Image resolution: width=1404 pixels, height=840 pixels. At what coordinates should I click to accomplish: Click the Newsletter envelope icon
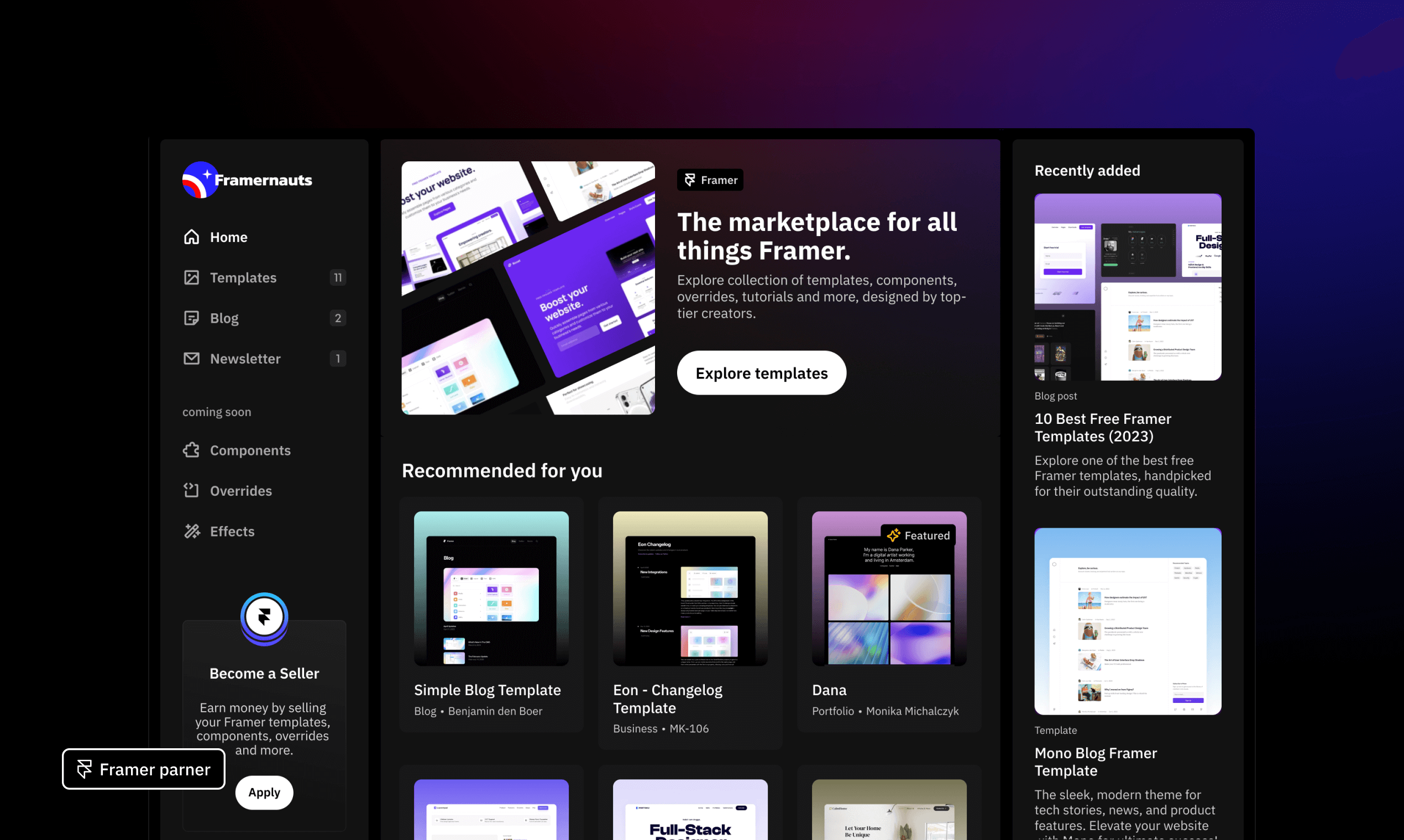[x=191, y=358]
